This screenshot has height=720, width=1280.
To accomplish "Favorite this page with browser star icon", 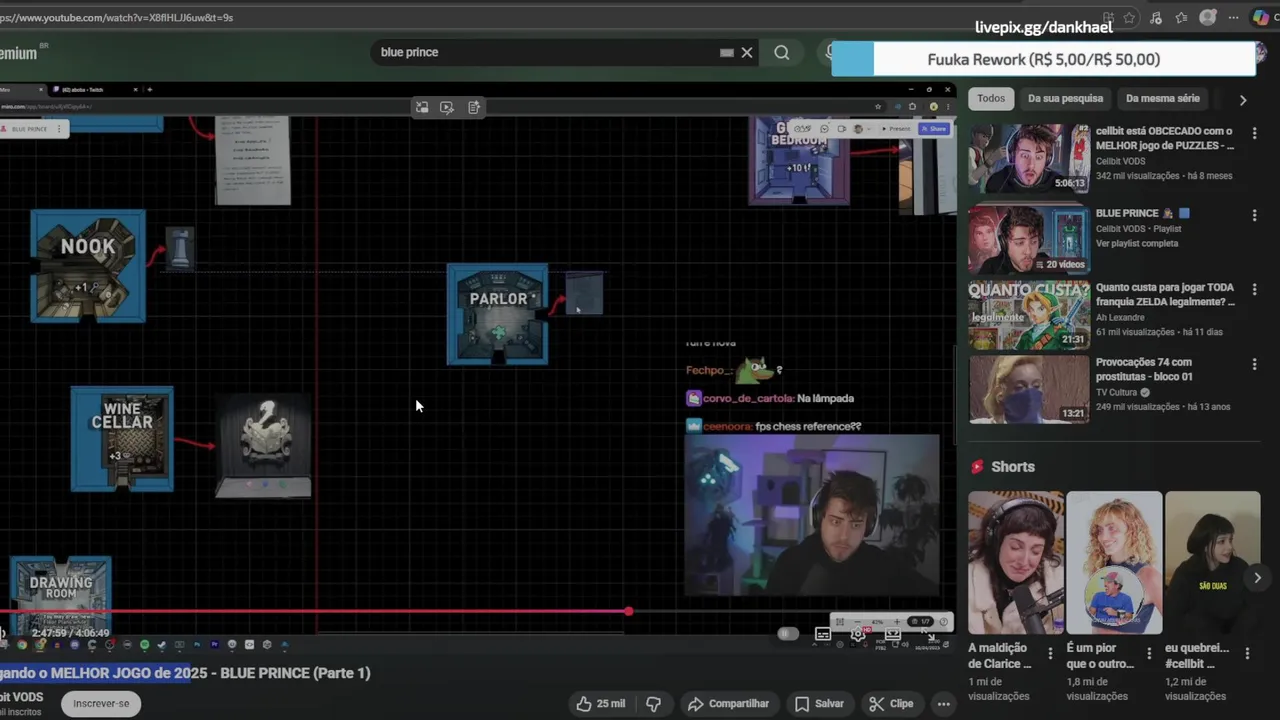I will [x=1129, y=18].
